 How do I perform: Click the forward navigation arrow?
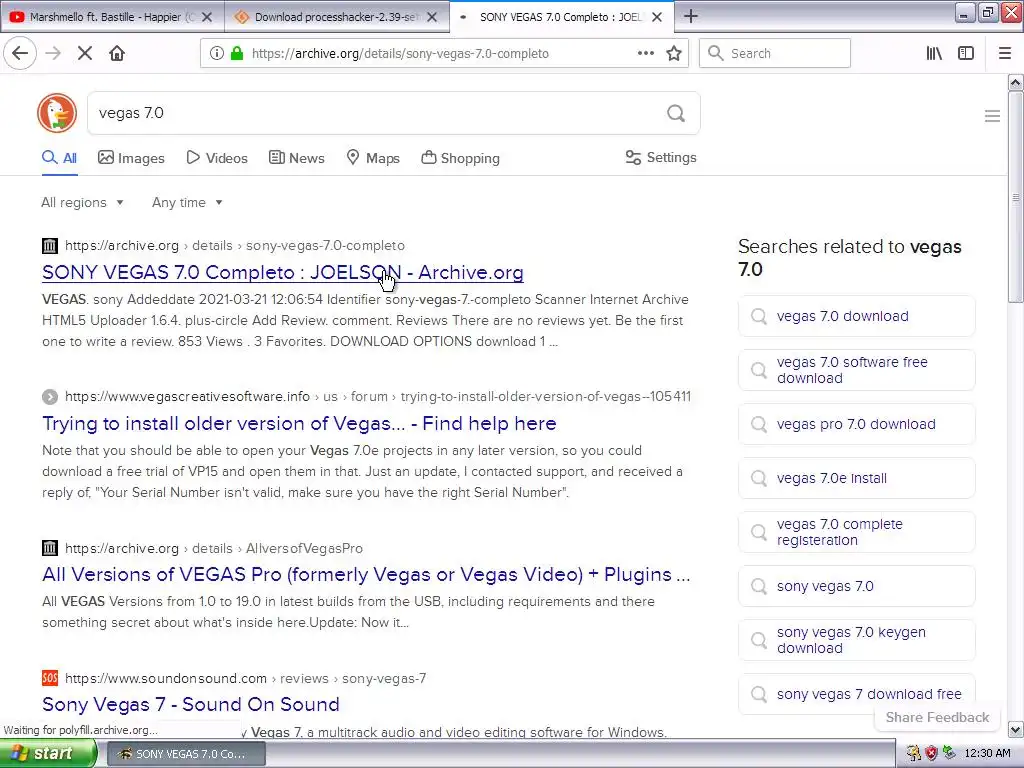coord(53,54)
